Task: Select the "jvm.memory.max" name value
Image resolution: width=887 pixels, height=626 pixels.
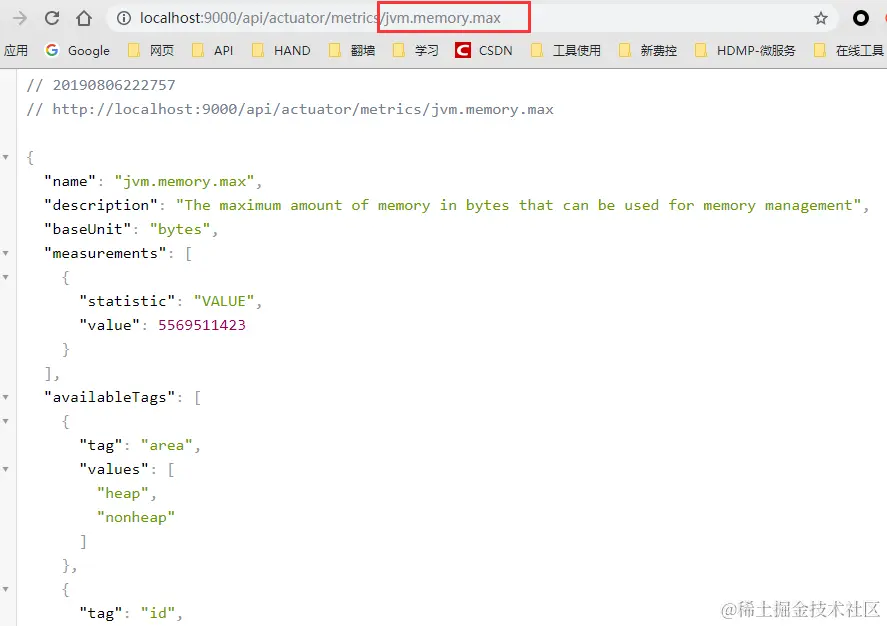Action: click(x=184, y=182)
